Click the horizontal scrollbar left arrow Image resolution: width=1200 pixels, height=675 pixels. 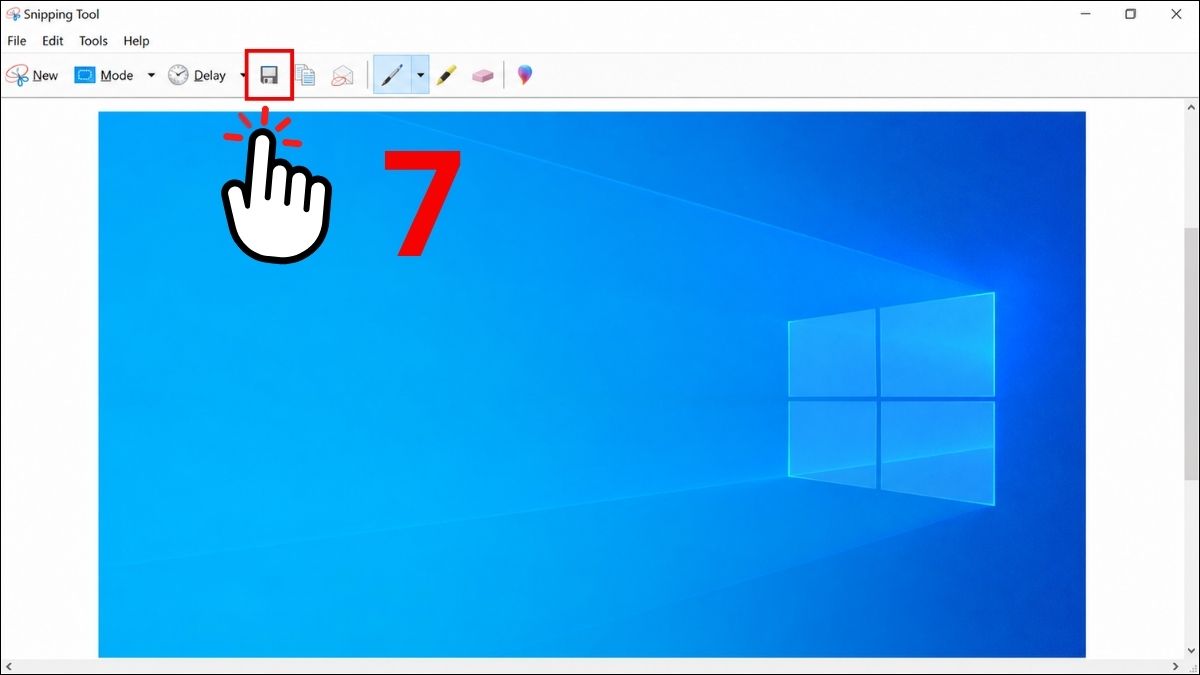8,666
